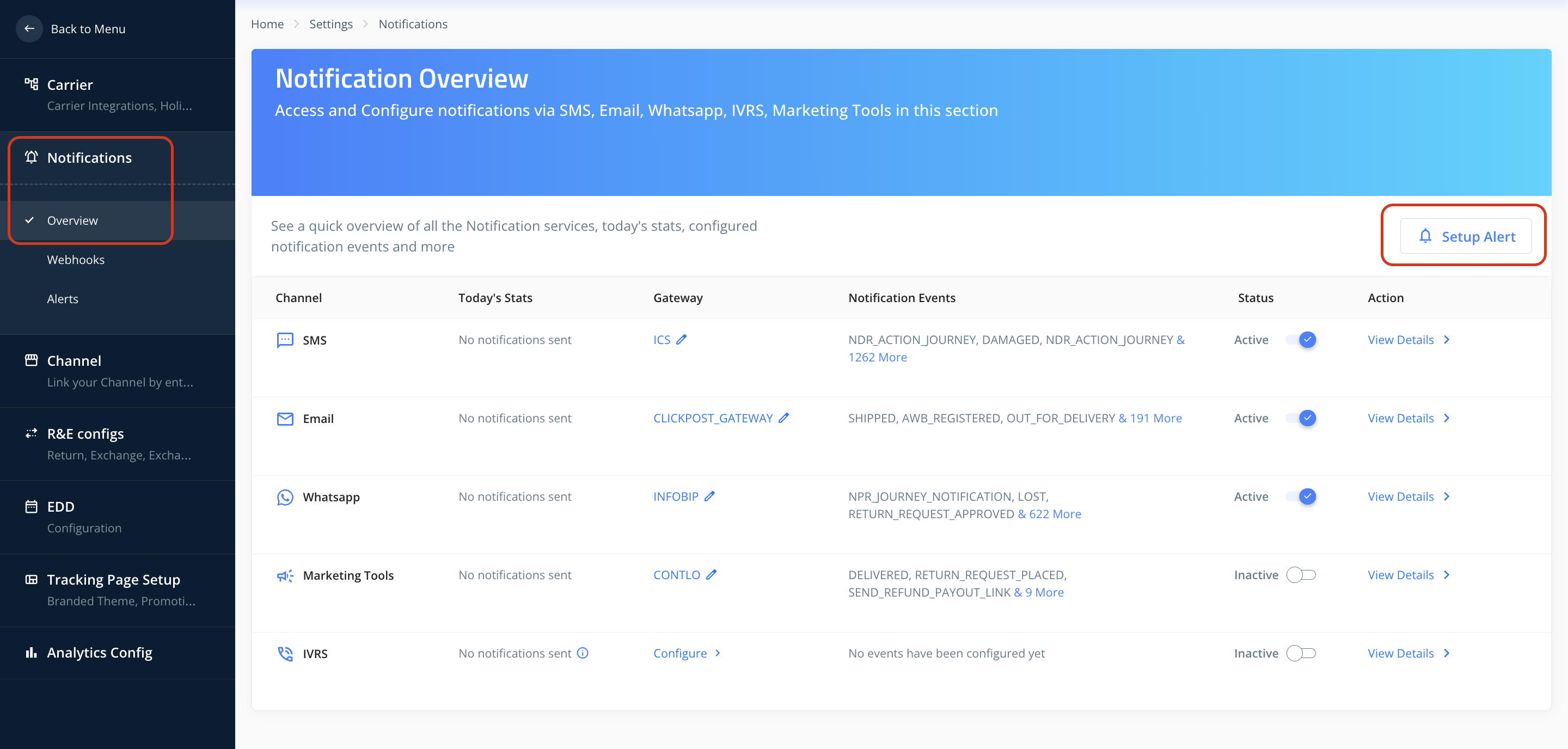This screenshot has width=1568, height=749.
Task: Click the EDD calendar icon in sidebar
Action: point(31,506)
